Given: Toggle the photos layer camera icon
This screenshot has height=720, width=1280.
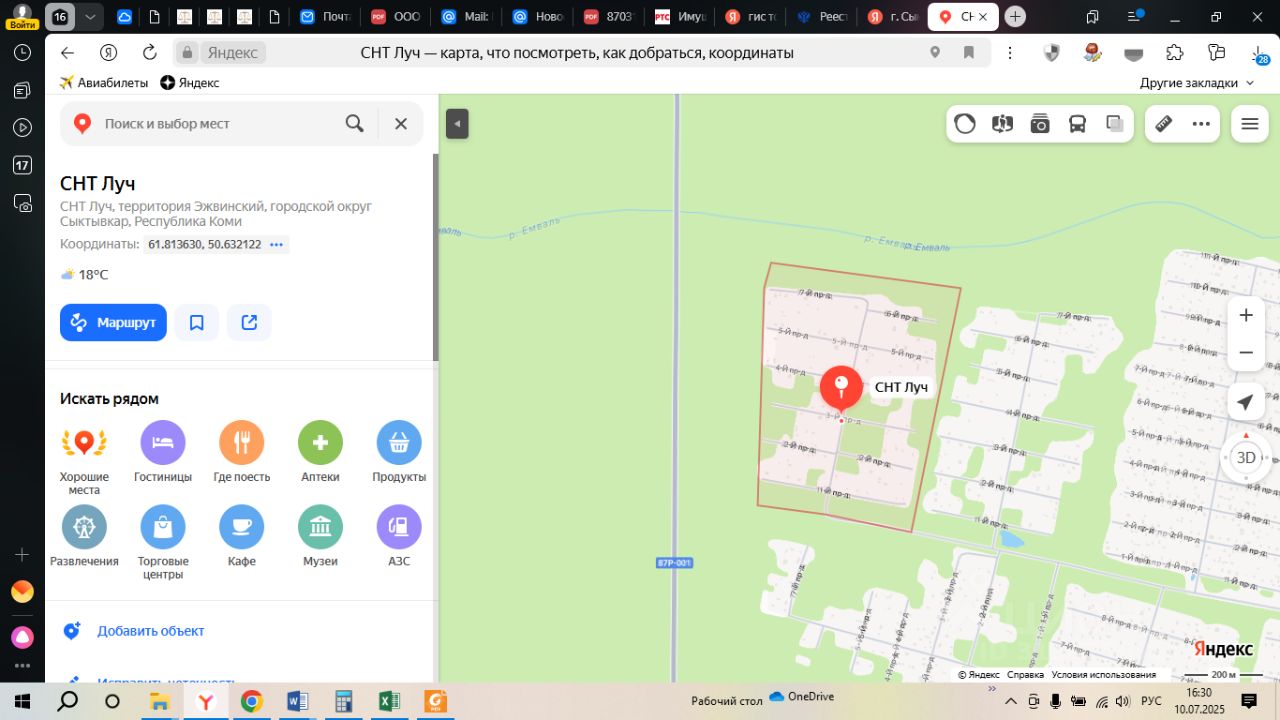Looking at the screenshot, I should 1040,124.
